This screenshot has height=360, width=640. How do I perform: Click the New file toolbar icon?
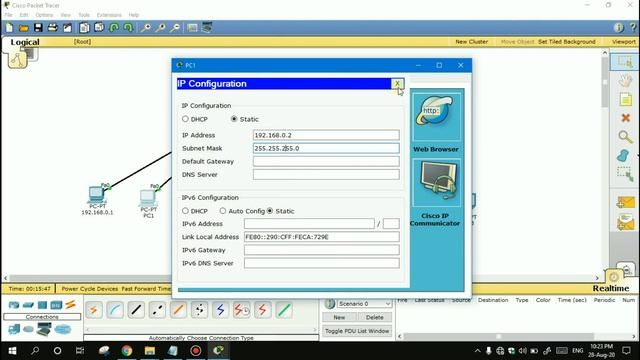(9, 28)
